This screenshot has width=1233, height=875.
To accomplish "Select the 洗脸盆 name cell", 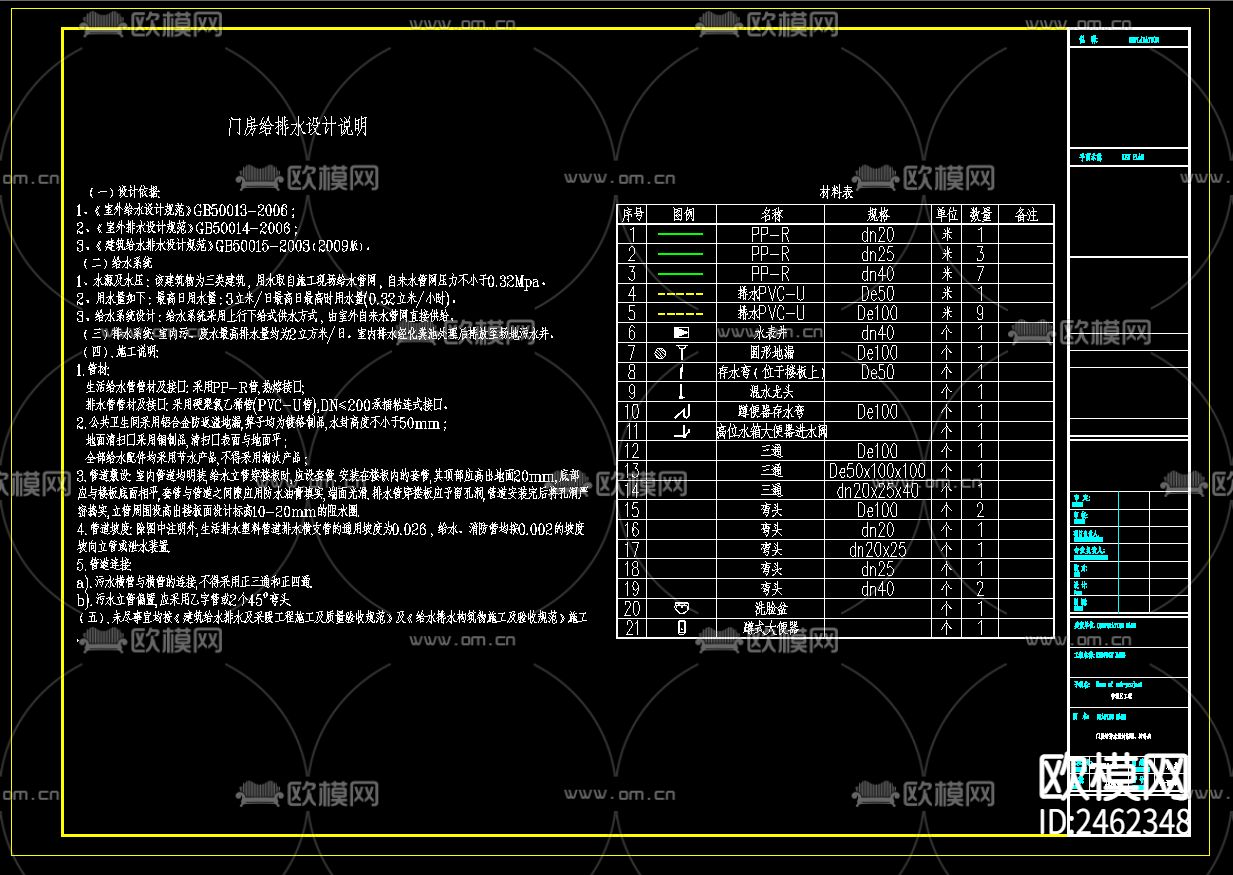I will [x=771, y=608].
